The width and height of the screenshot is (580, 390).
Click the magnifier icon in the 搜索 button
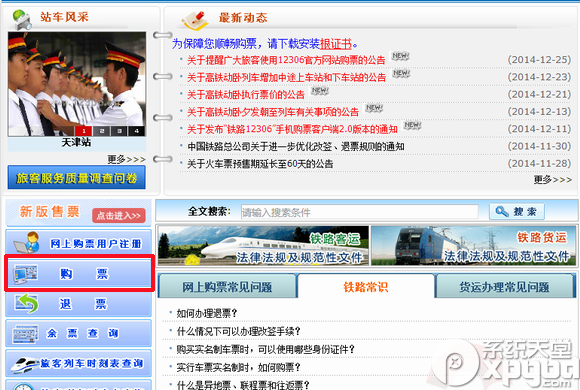[x=502, y=212]
